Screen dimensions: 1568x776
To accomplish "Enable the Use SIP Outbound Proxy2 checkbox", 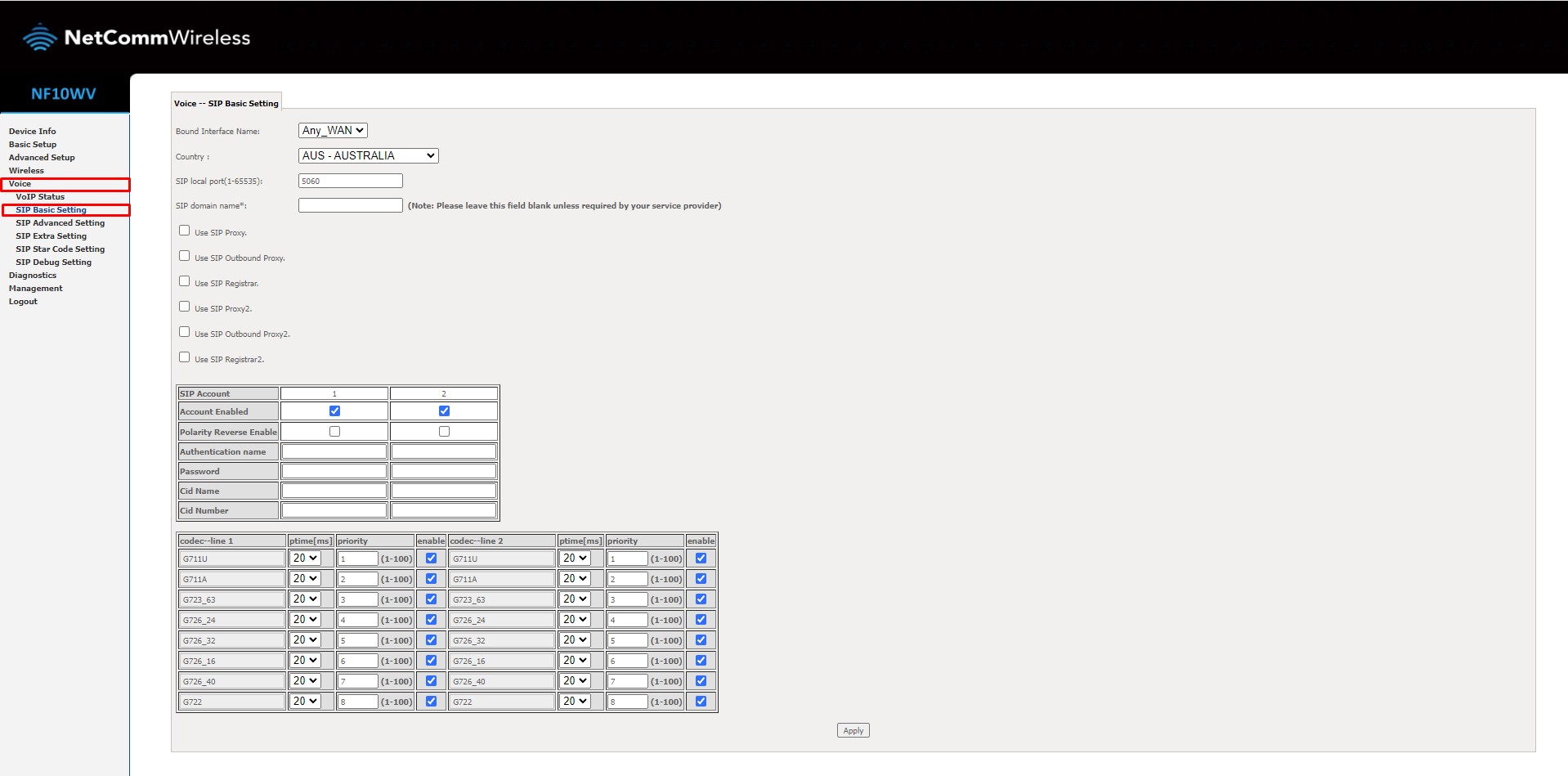I will (184, 332).
